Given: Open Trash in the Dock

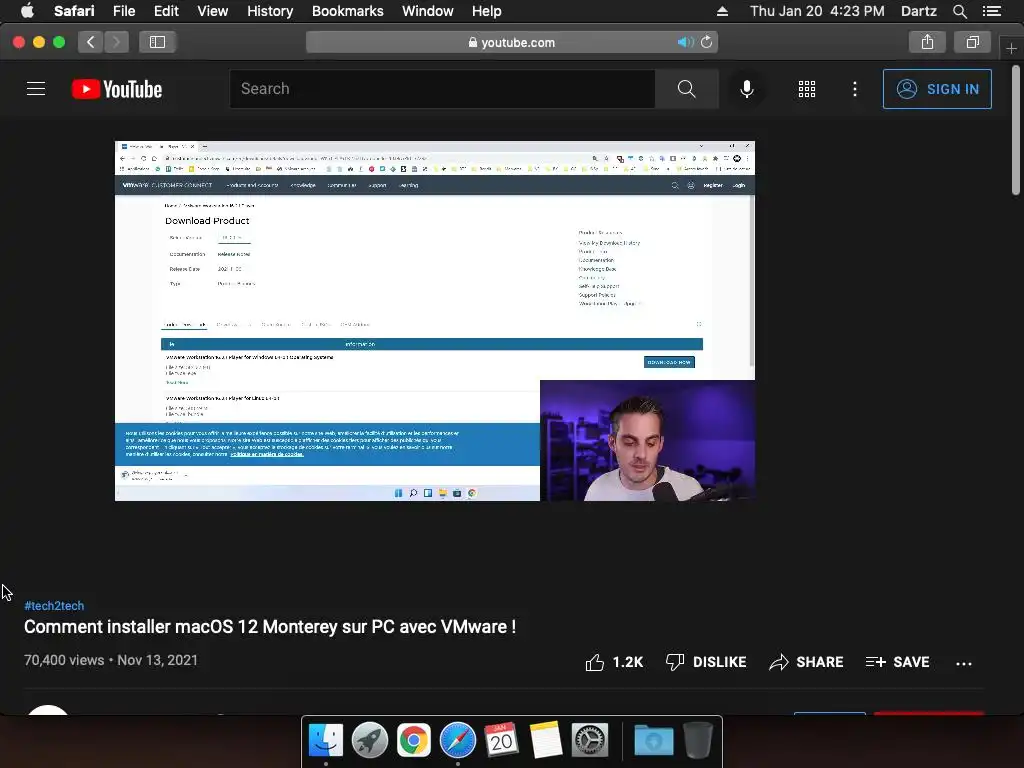Looking at the screenshot, I should 697,741.
